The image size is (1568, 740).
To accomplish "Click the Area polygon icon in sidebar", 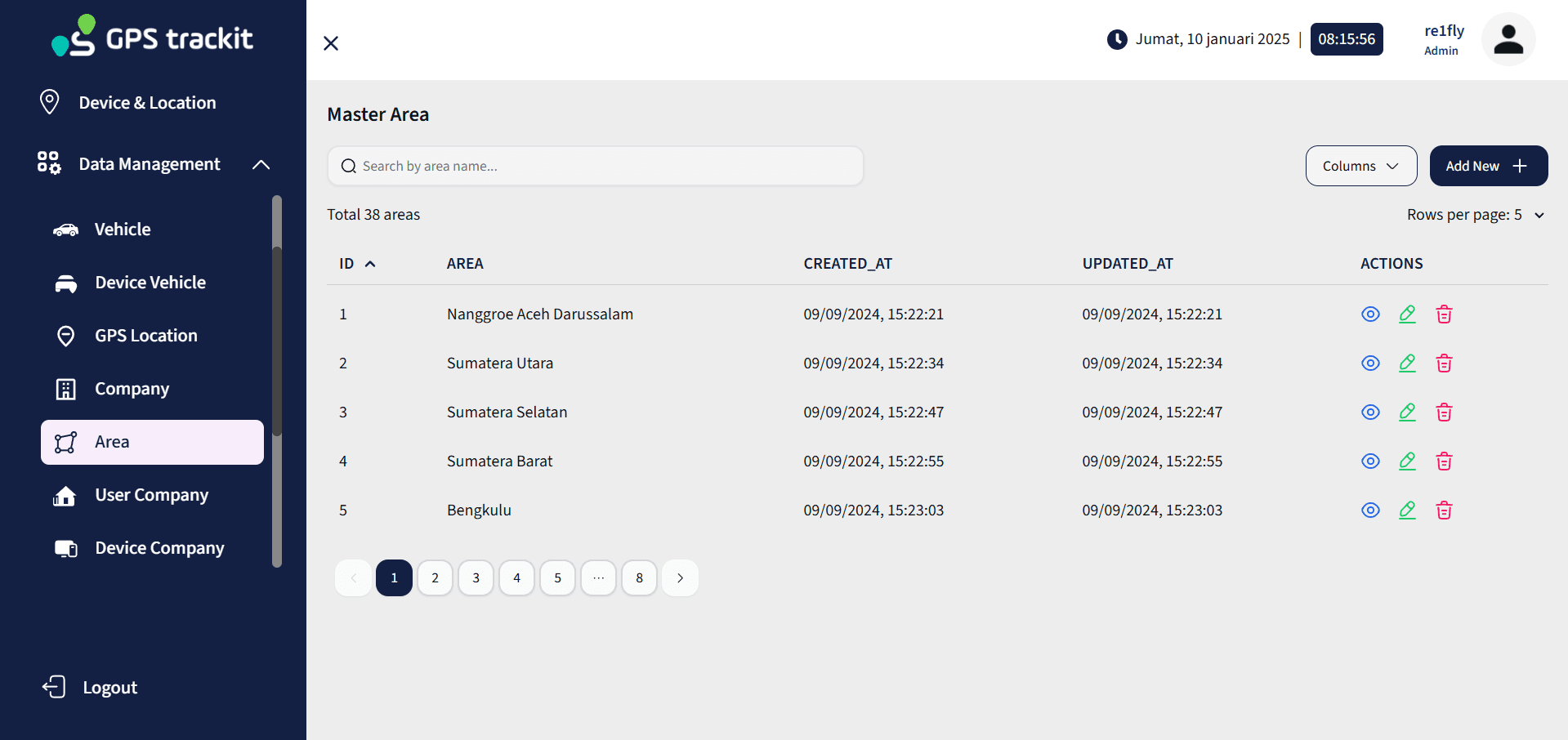I will [65, 442].
